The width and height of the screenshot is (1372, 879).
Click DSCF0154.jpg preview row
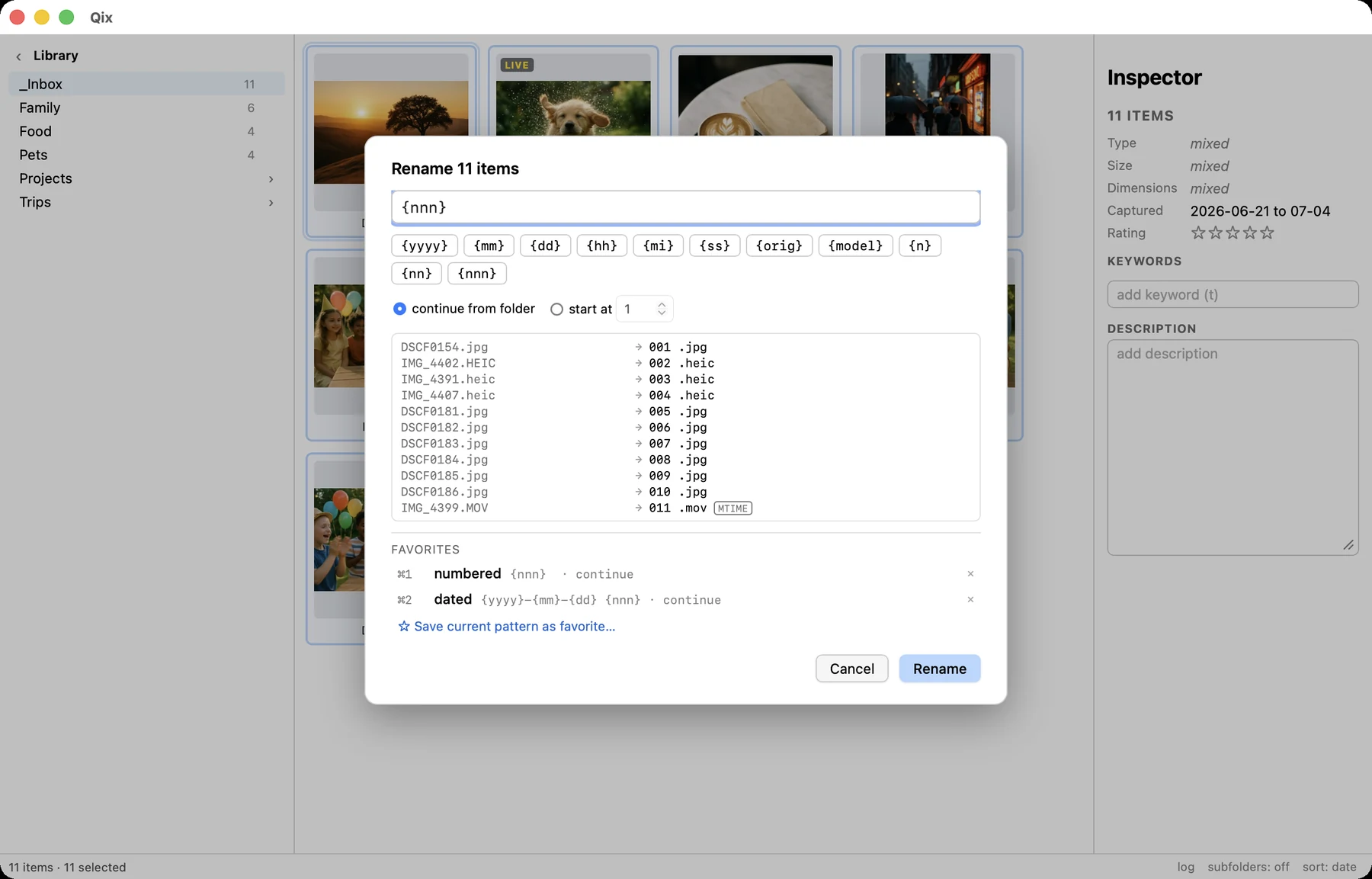(x=685, y=347)
